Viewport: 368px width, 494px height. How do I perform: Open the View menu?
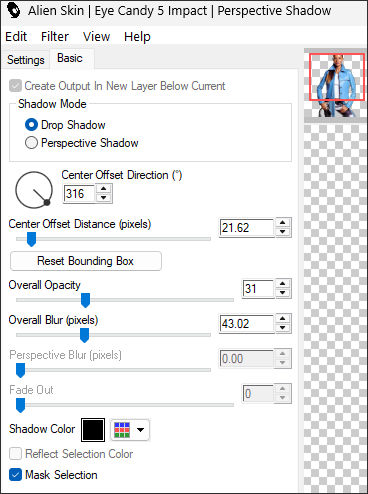pyautogui.click(x=96, y=36)
